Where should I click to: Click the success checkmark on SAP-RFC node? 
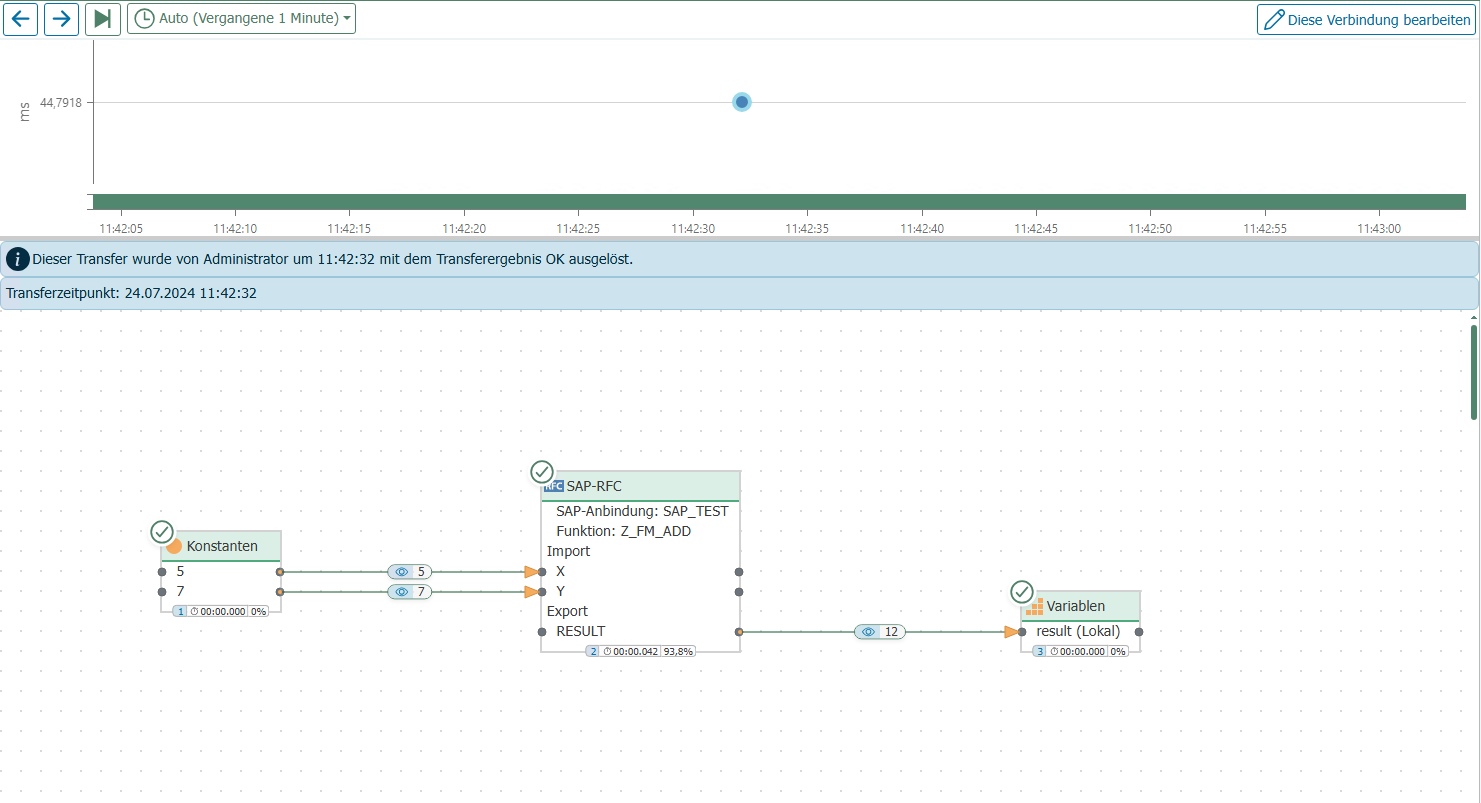541,471
